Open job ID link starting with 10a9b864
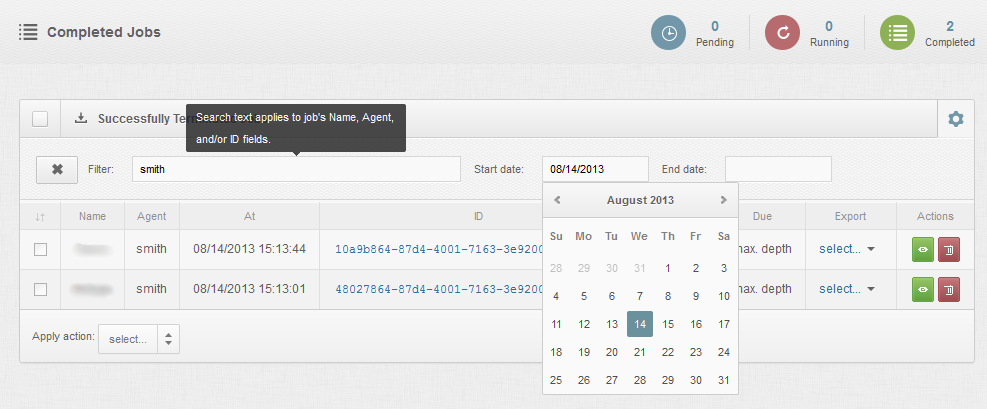The width and height of the screenshot is (987, 409). [430, 249]
